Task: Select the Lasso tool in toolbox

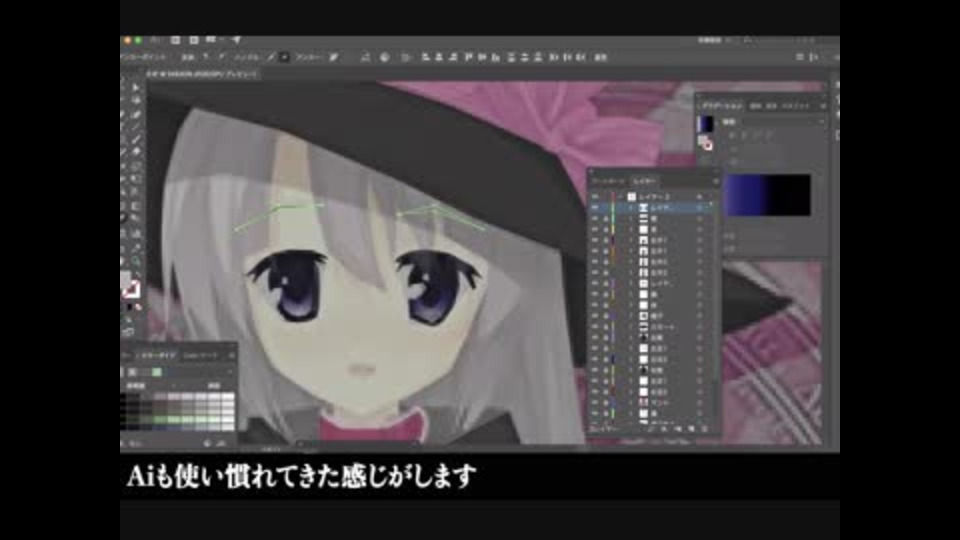Action: (x=136, y=101)
